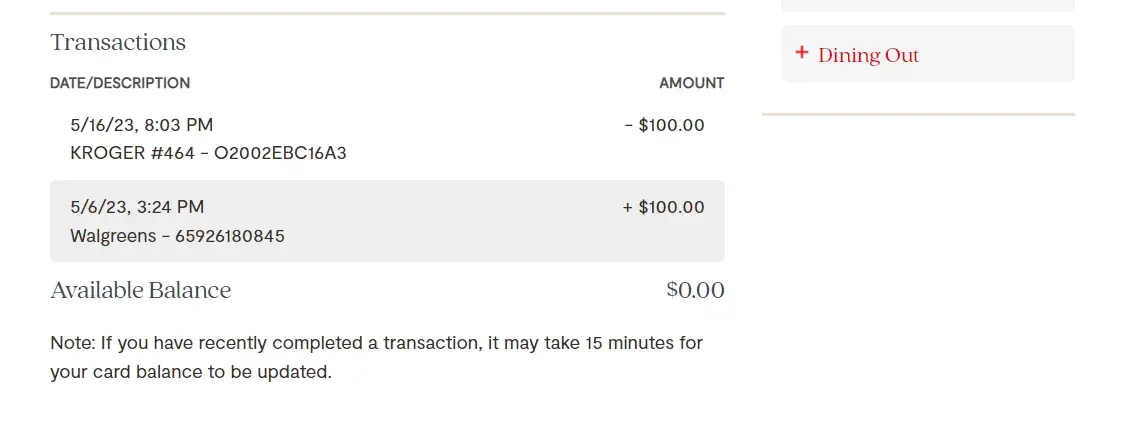Screen dimensions: 1125x435
Task: Click the second line of the note text
Action: pyautogui.click(x=190, y=372)
